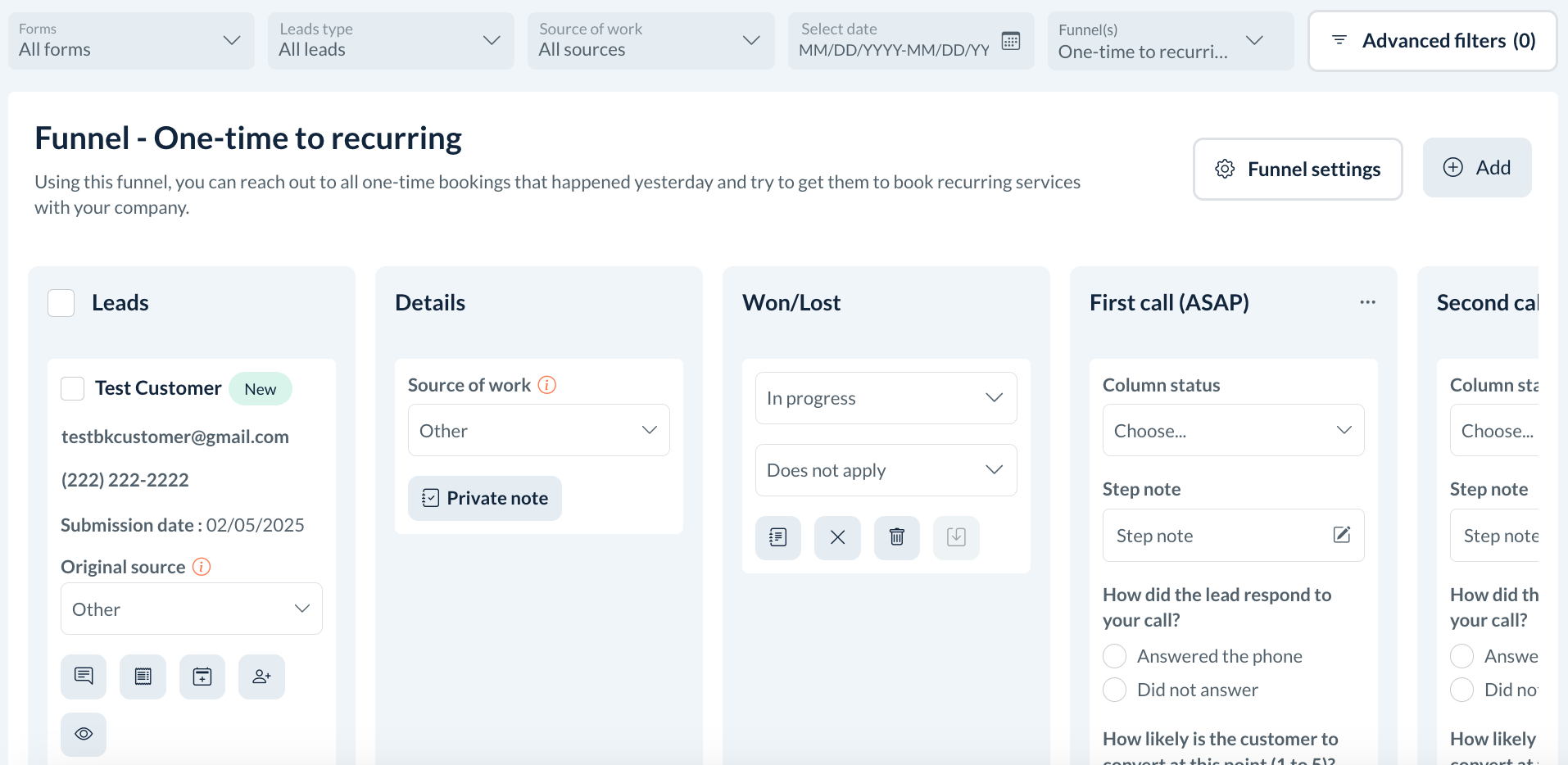The height and width of the screenshot is (765, 1568).
Task: Click the notes list icon in Won/Lost
Action: click(x=778, y=537)
